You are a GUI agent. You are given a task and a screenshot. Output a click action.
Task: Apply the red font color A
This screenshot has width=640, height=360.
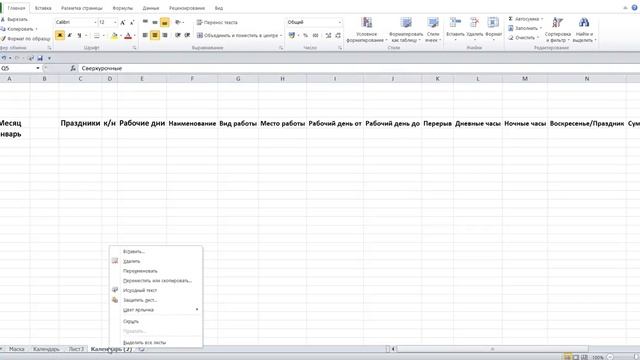click(x=128, y=36)
